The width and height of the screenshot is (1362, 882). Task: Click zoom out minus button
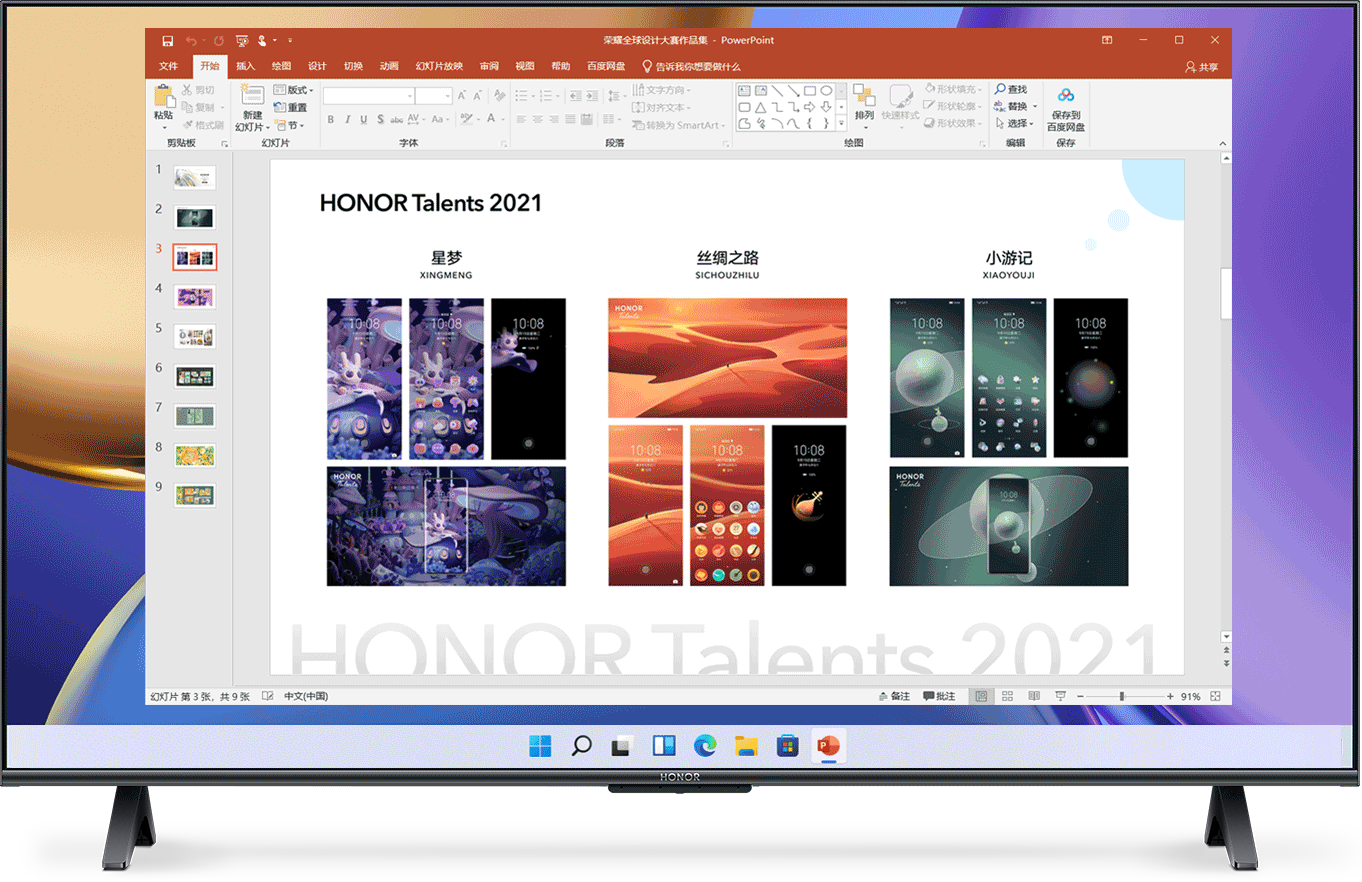pyautogui.click(x=1081, y=696)
